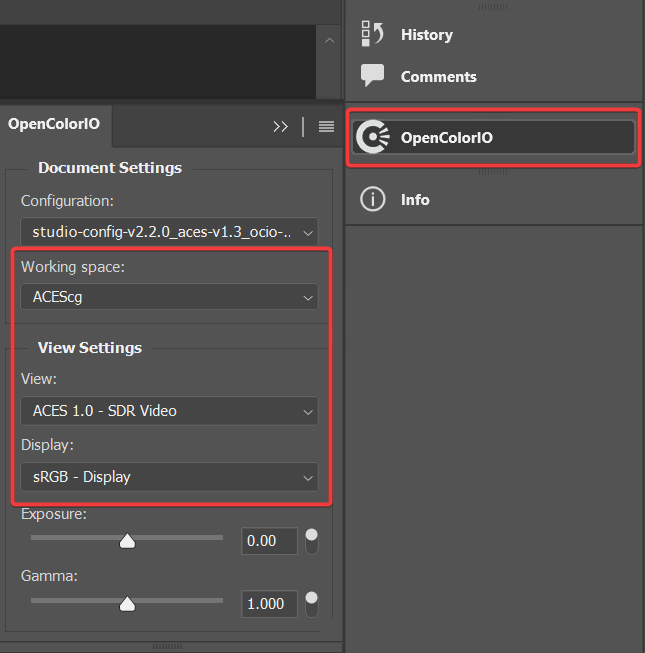
Task: Click the OpenColorIO logo icon in the dock
Action: click(x=373, y=138)
